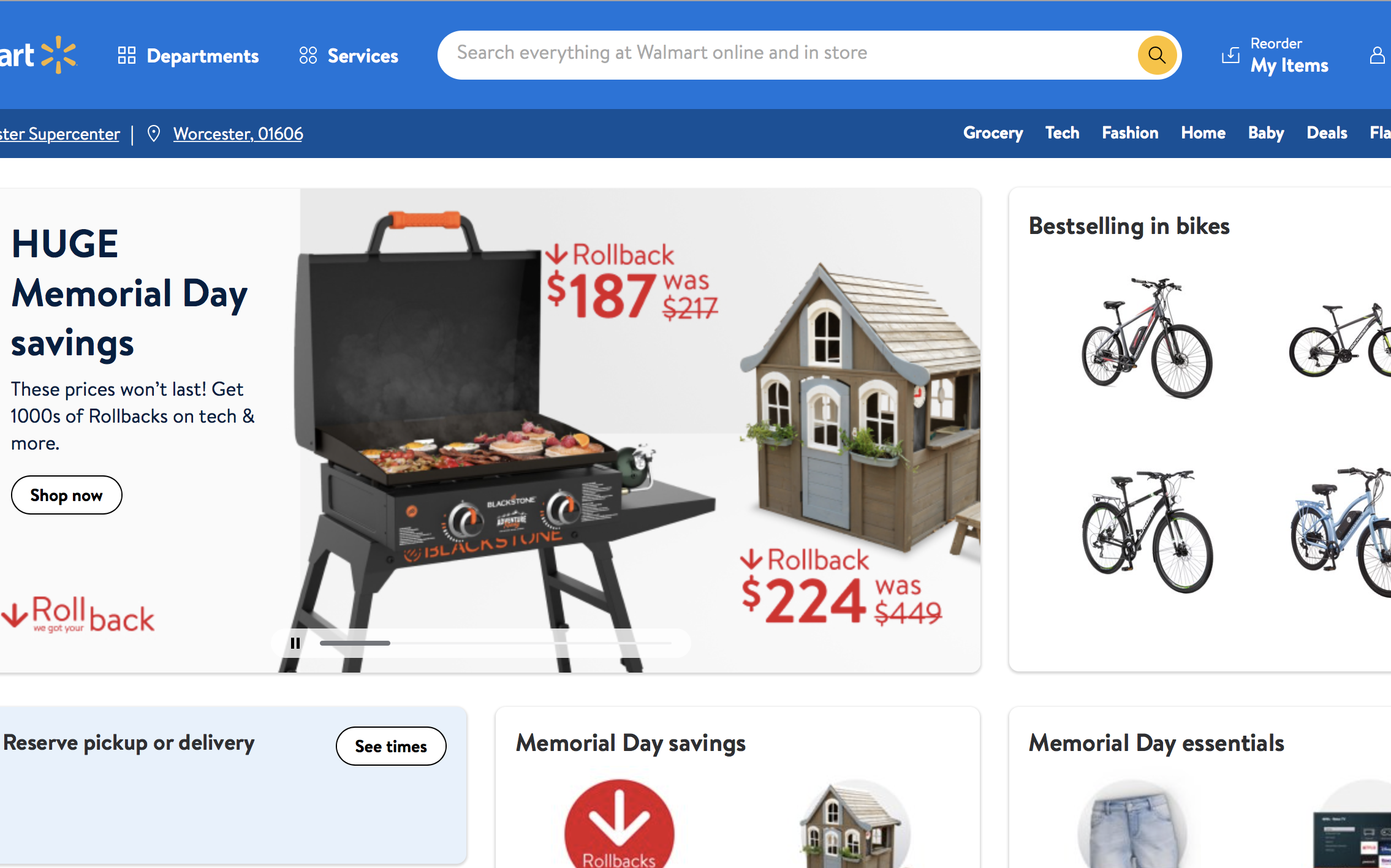Click the yellow search magnifier icon
Viewport: 1391px width, 868px height.
(x=1156, y=55)
